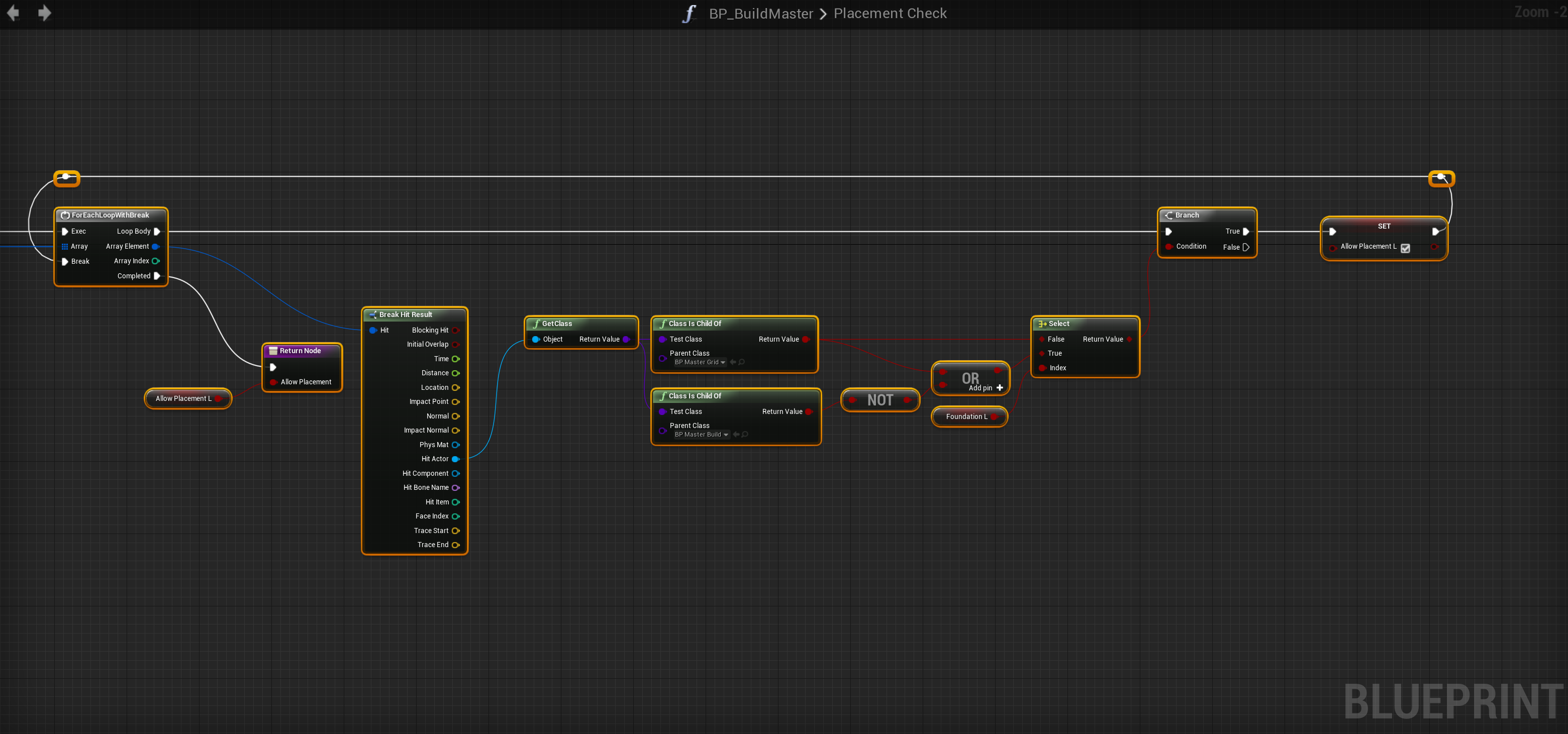Click the Select node header icon

click(x=1042, y=324)
